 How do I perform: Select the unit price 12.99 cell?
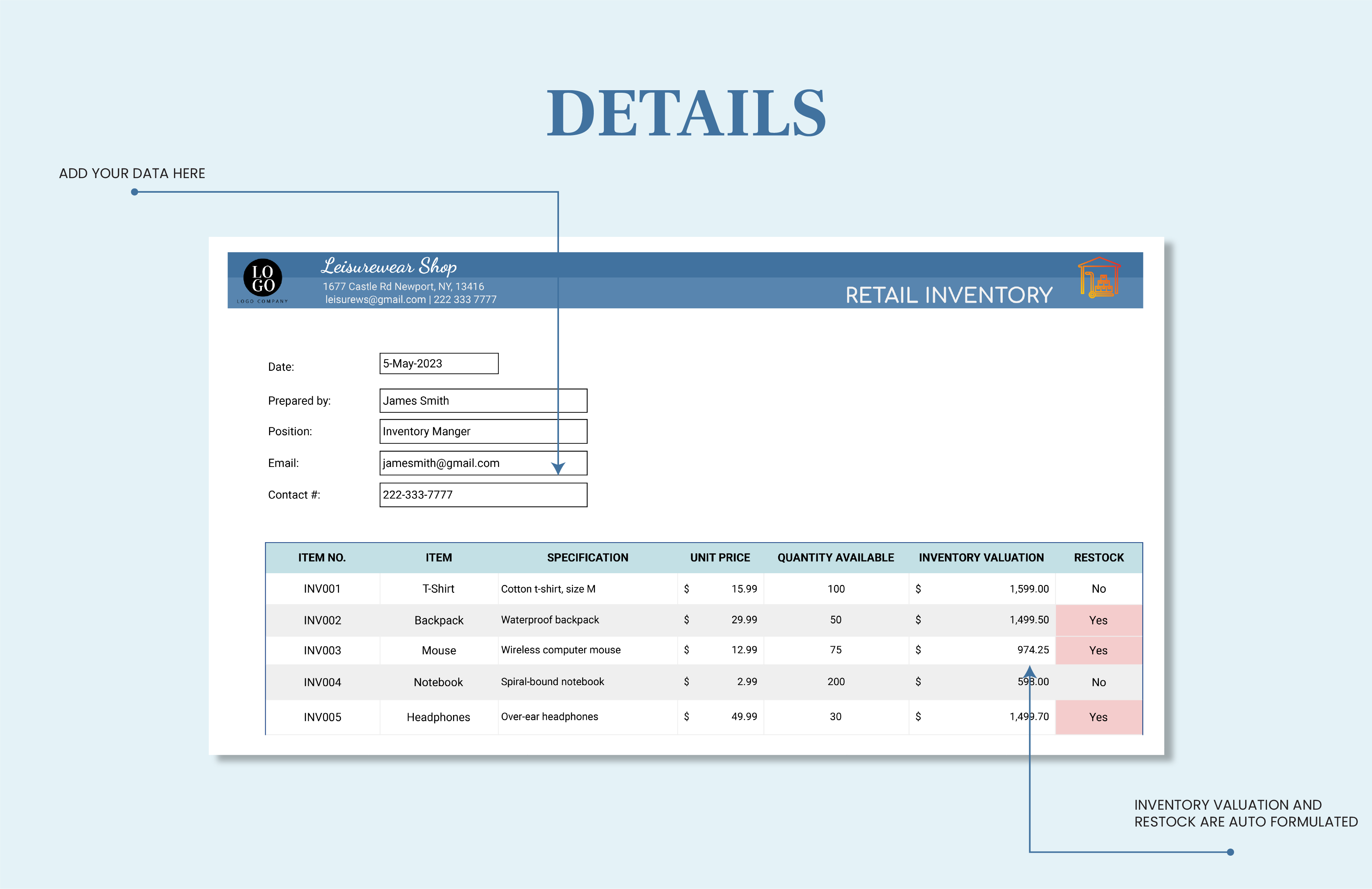point(721,650)
